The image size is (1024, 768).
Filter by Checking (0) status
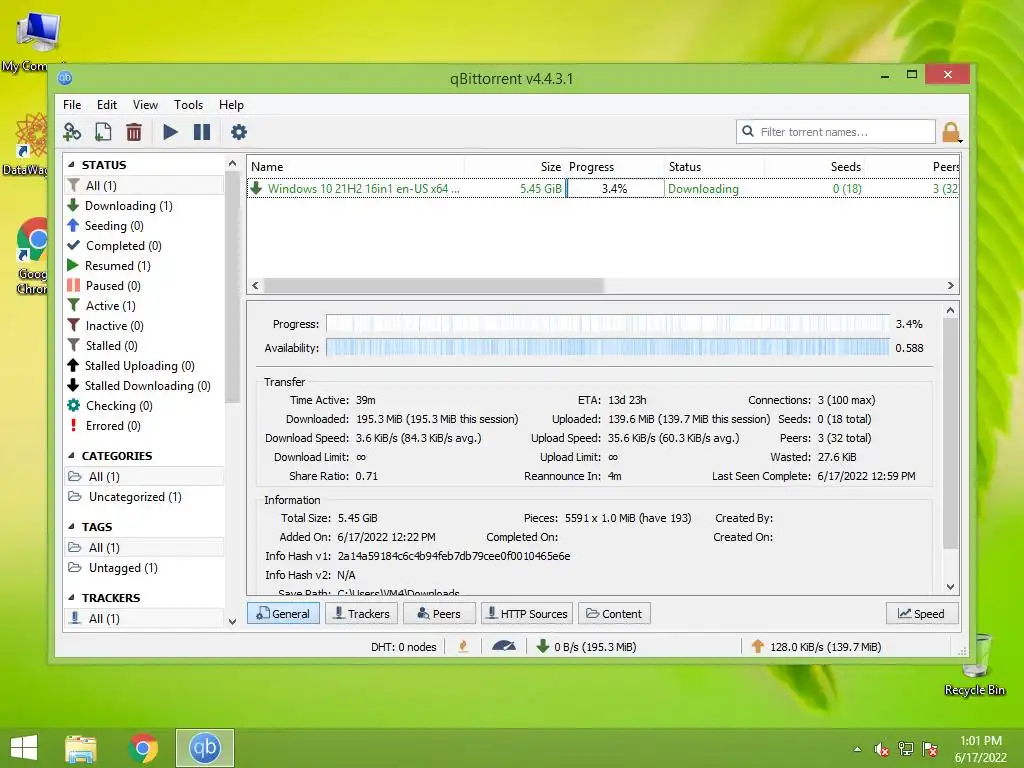[x=119, y=406]
